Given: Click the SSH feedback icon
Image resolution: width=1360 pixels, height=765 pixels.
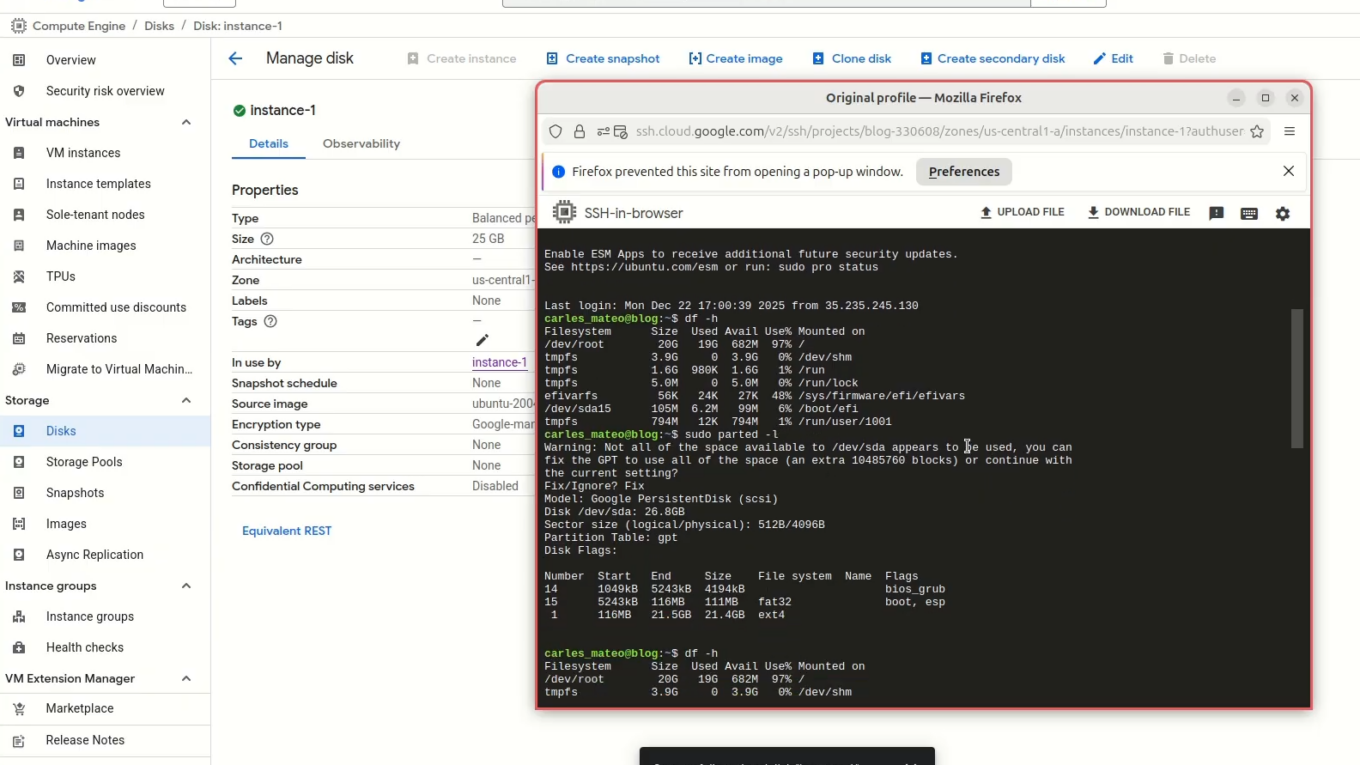Looking at the screenshot, I should tap(1216, 213).
